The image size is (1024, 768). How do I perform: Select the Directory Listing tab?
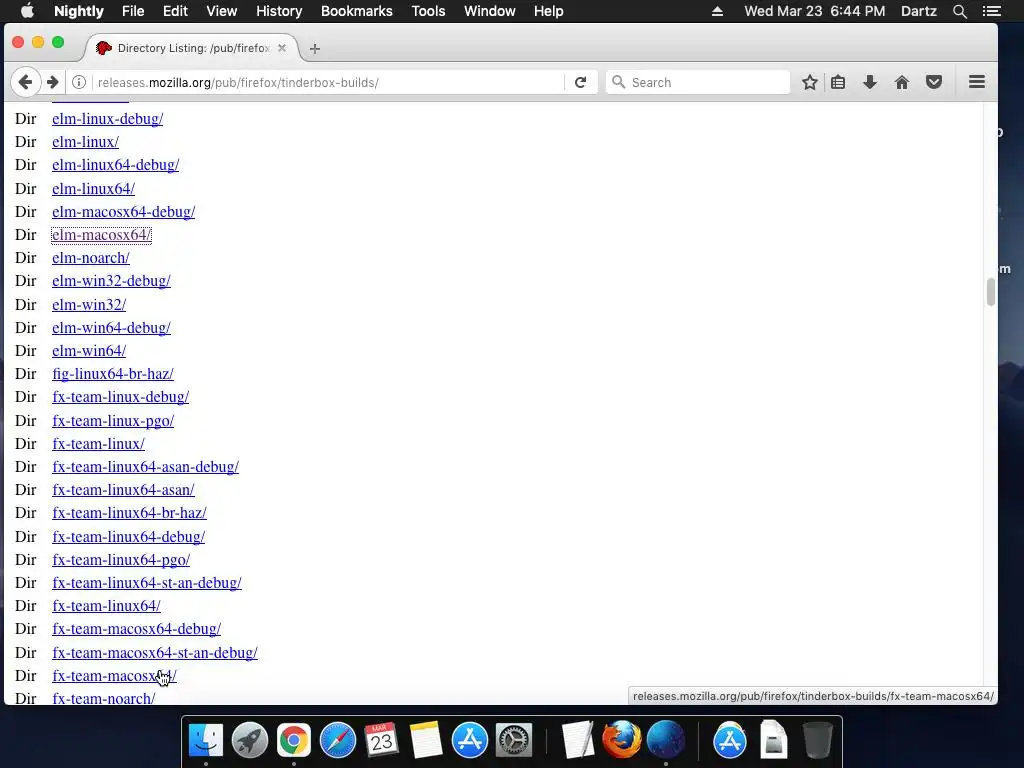coord(192,48)
